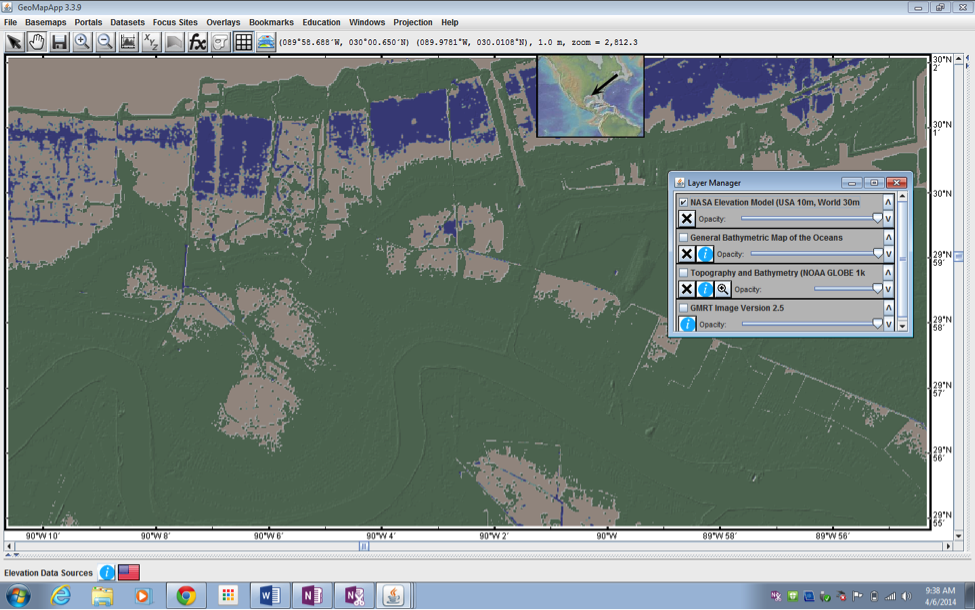Expand the Overlays menu
This screenshot has width=975, height=610.
tap(223, 21)
